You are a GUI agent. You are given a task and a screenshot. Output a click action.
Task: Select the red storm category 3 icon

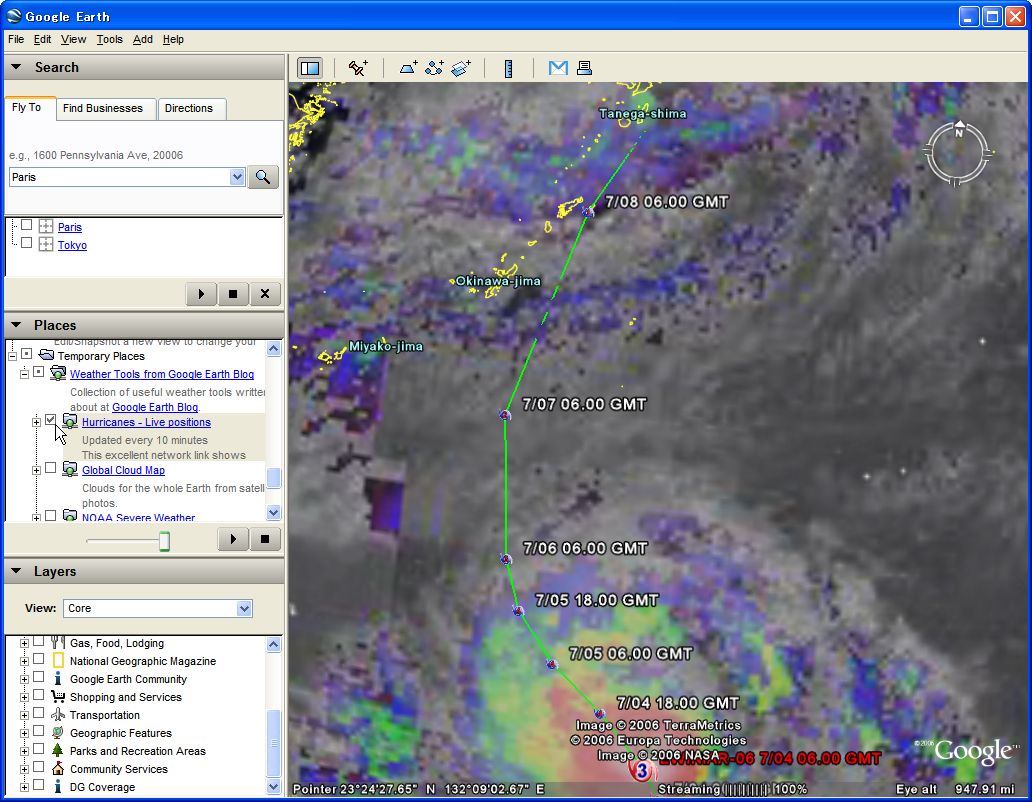point(641,771)
